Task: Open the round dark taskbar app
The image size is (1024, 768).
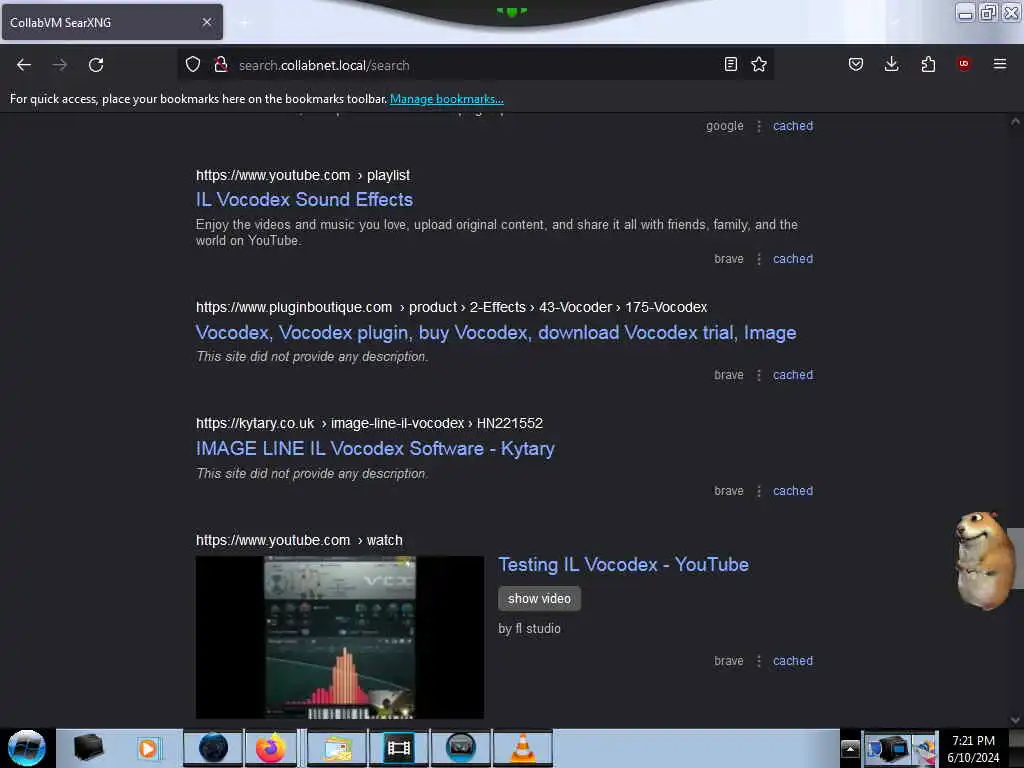Action: (x=460, y=748)
